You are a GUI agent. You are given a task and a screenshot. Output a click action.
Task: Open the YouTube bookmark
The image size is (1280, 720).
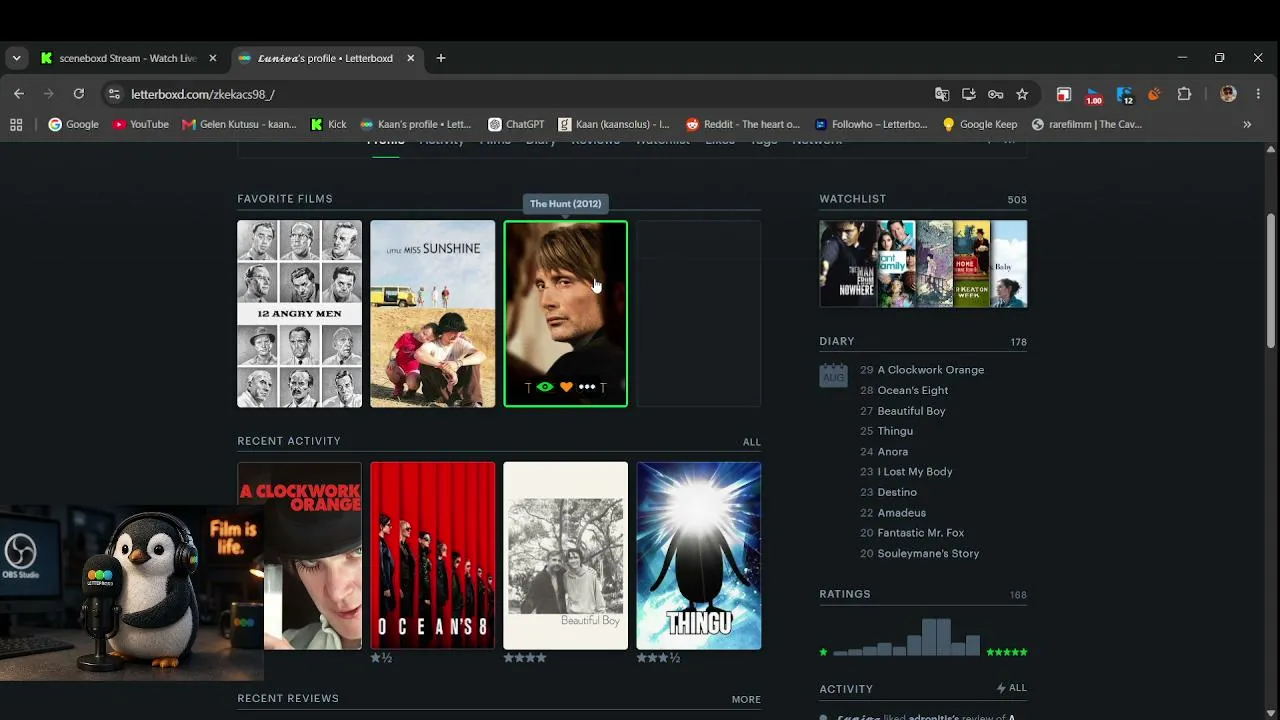coord(140,125)
